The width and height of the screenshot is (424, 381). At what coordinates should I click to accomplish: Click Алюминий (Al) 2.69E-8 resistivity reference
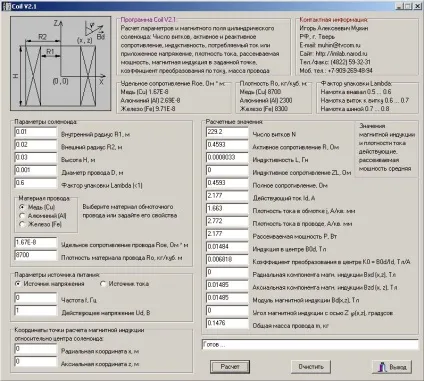150,100
